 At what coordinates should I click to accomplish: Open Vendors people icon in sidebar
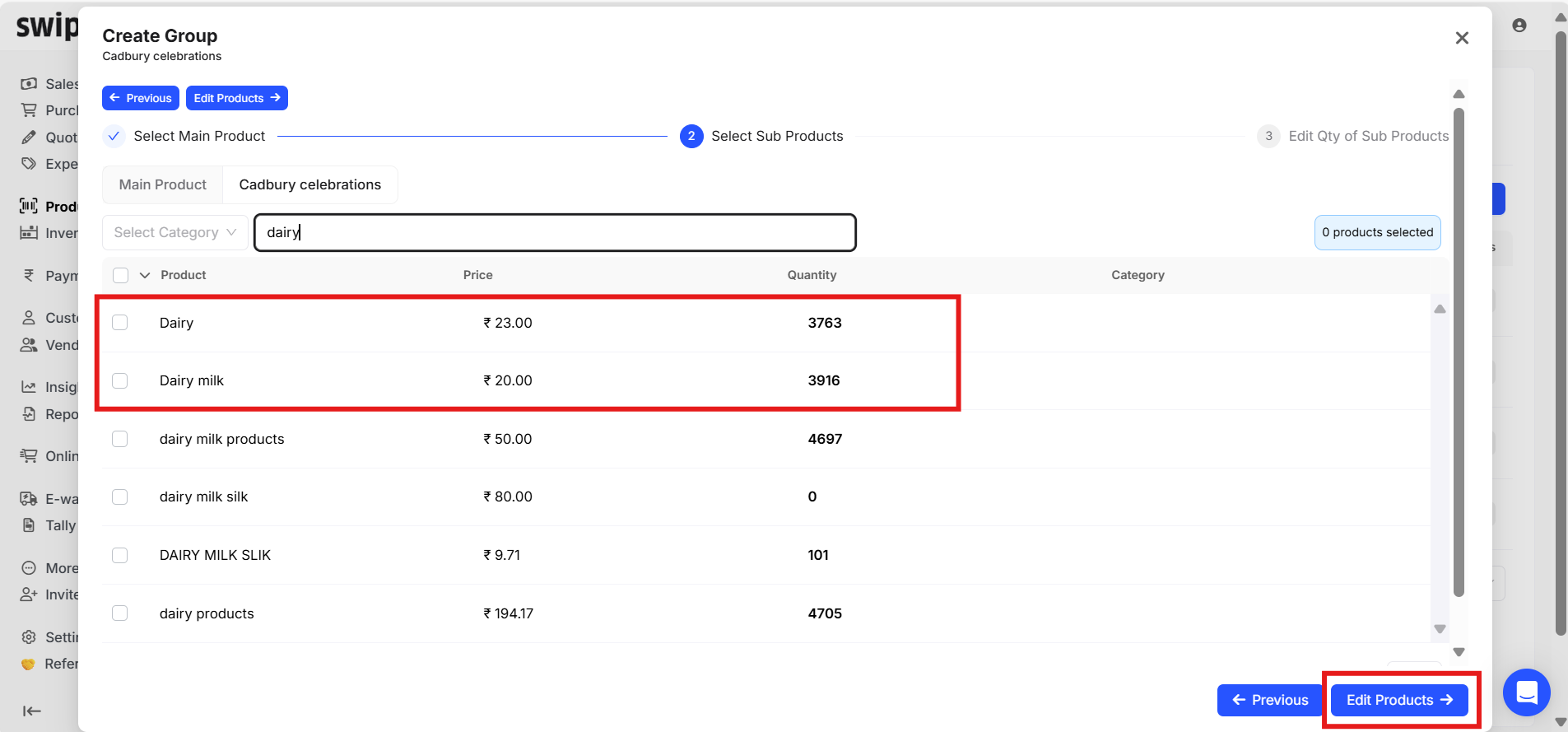tap(29, 345)
